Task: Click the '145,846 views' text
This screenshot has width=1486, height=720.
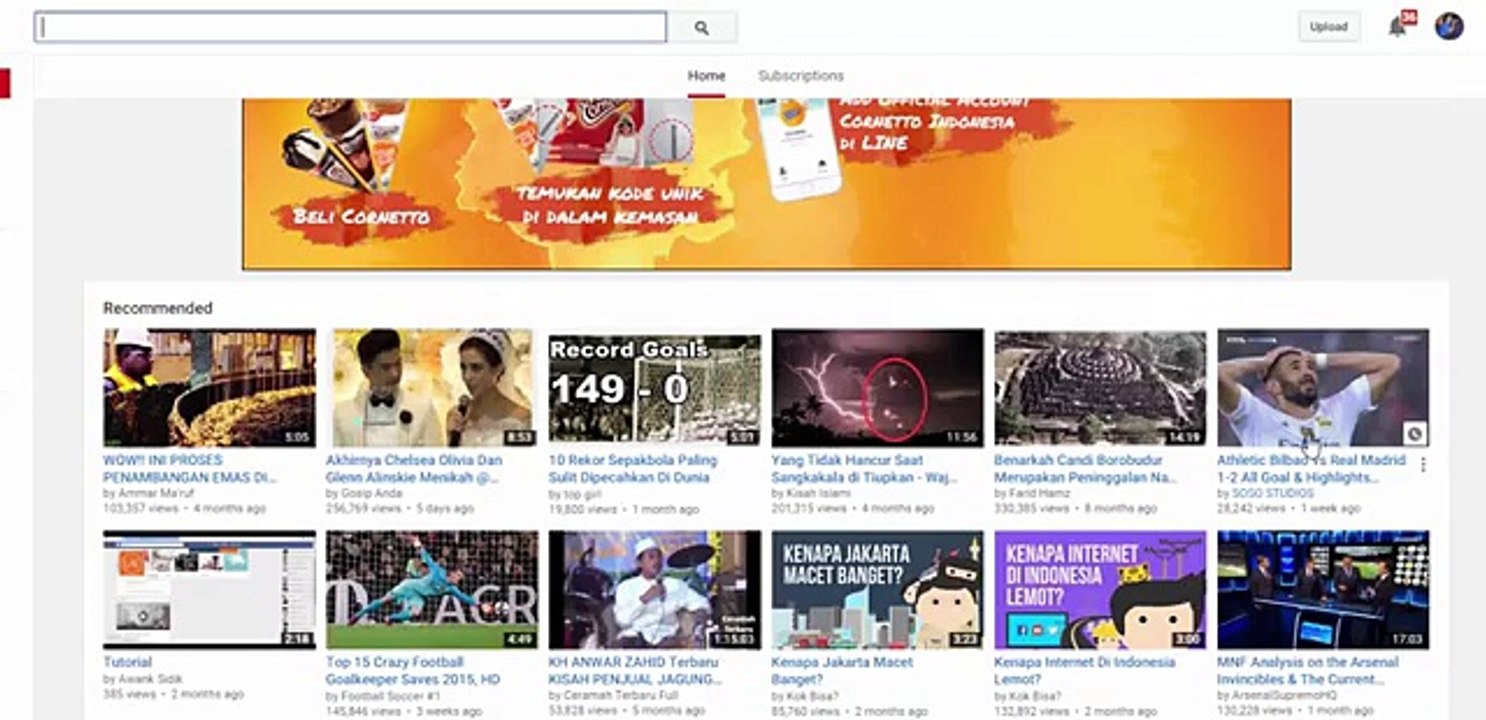Action: (363, 711)
